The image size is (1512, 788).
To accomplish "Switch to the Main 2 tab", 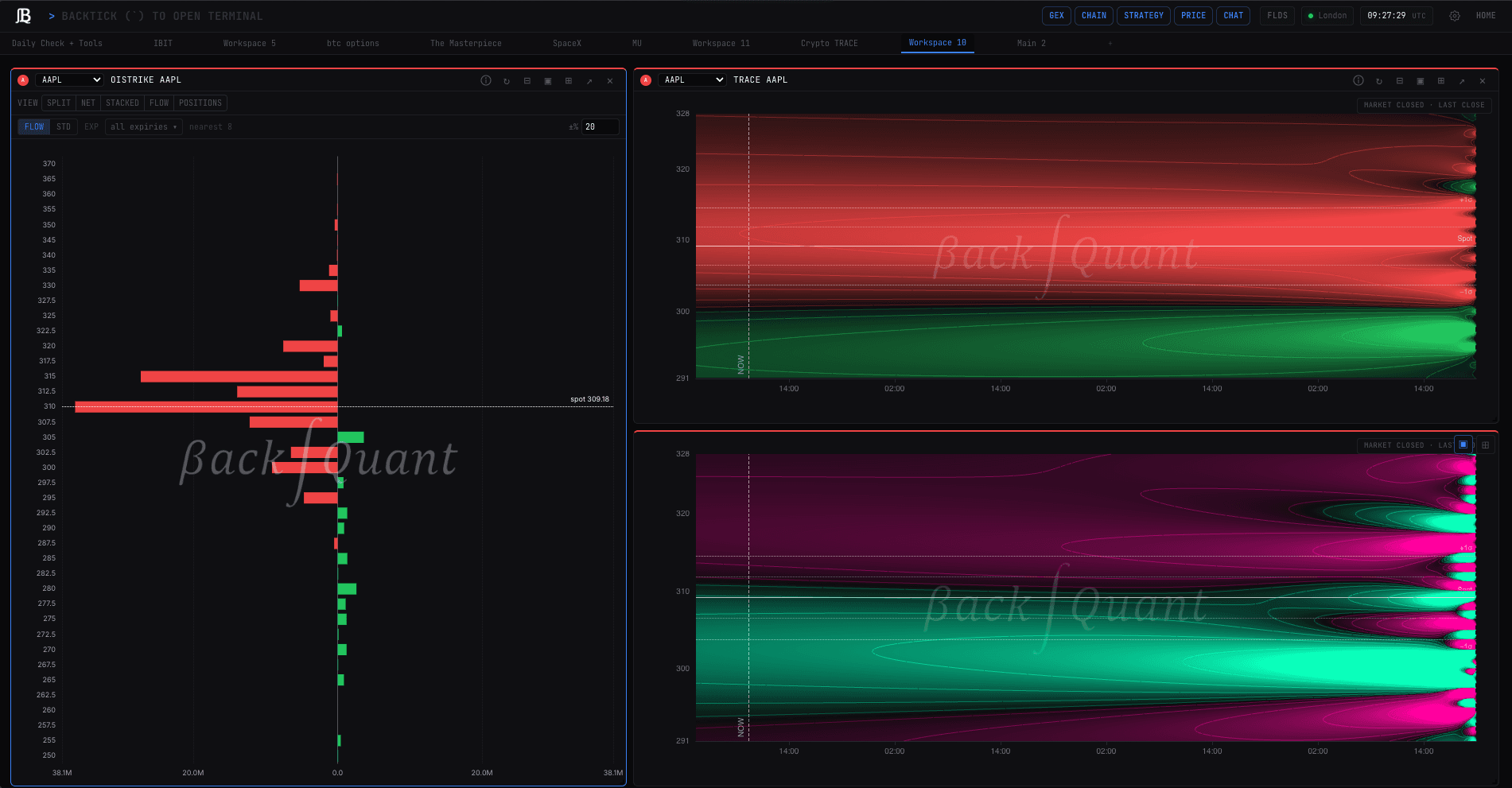I will tap(1032, 43).
